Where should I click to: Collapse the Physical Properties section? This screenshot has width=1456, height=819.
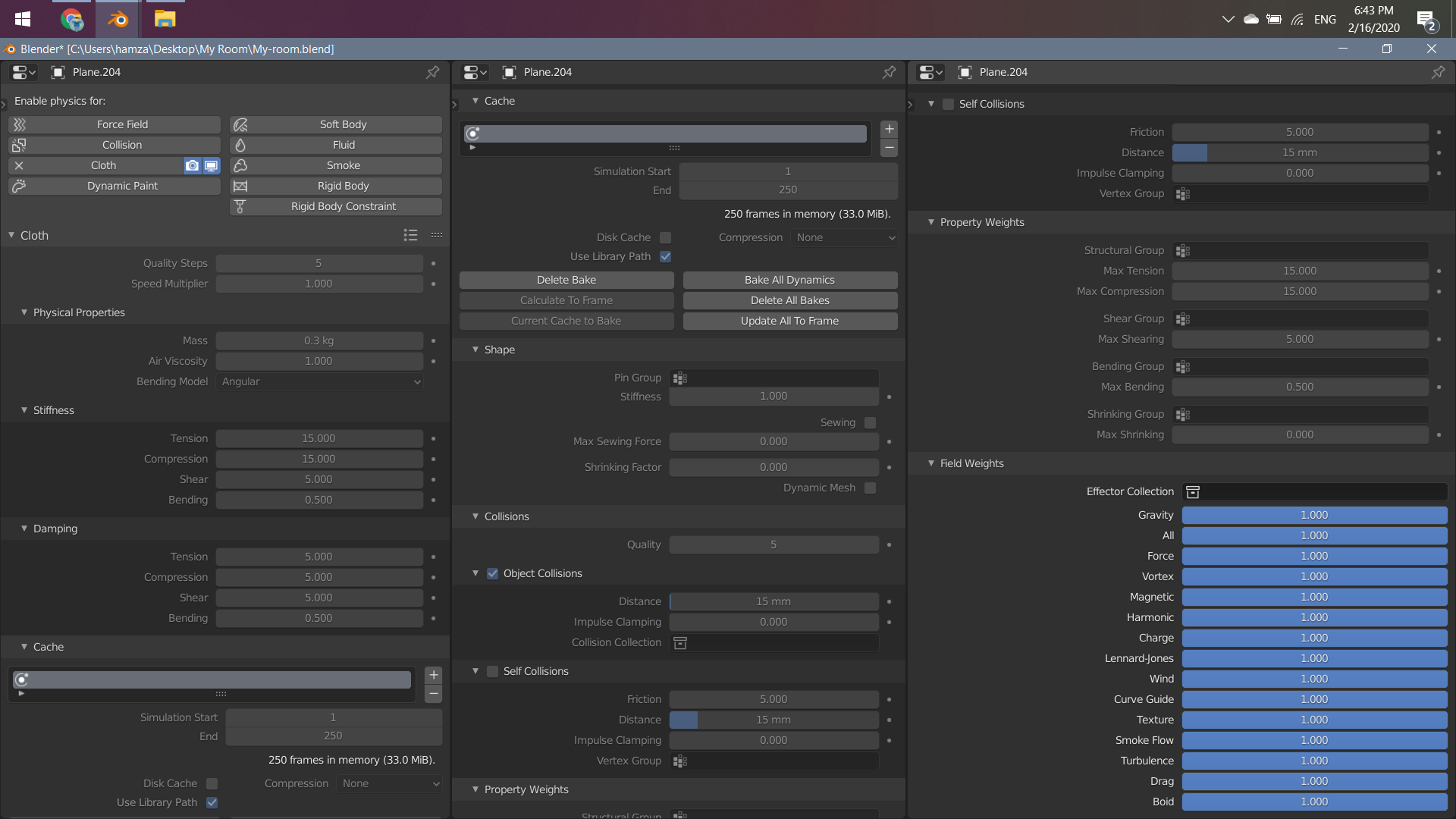coord(24,312)
